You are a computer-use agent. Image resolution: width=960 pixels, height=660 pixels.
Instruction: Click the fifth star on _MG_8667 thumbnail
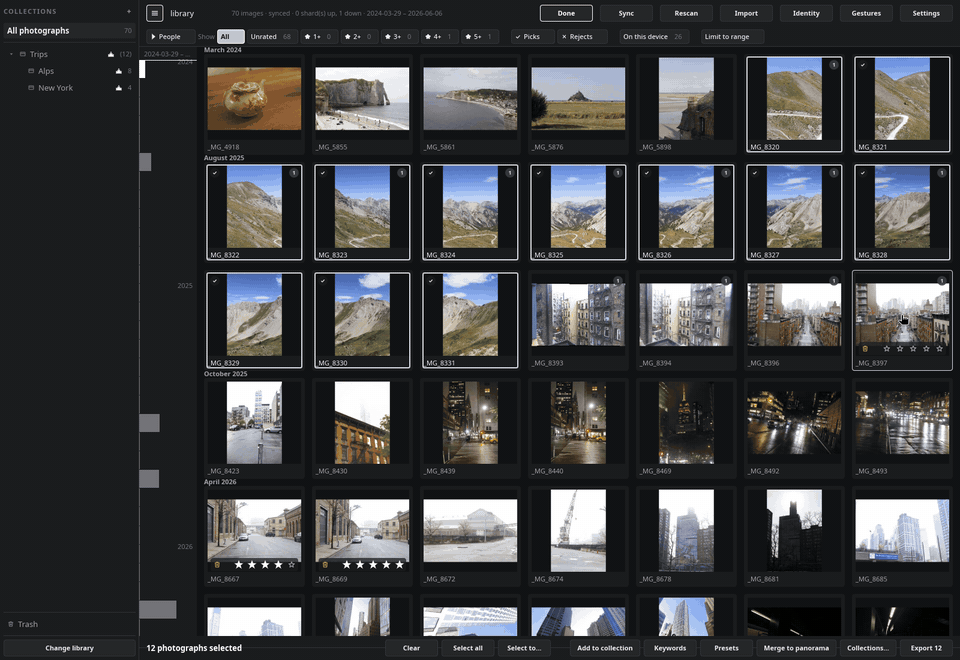(291, 564)
